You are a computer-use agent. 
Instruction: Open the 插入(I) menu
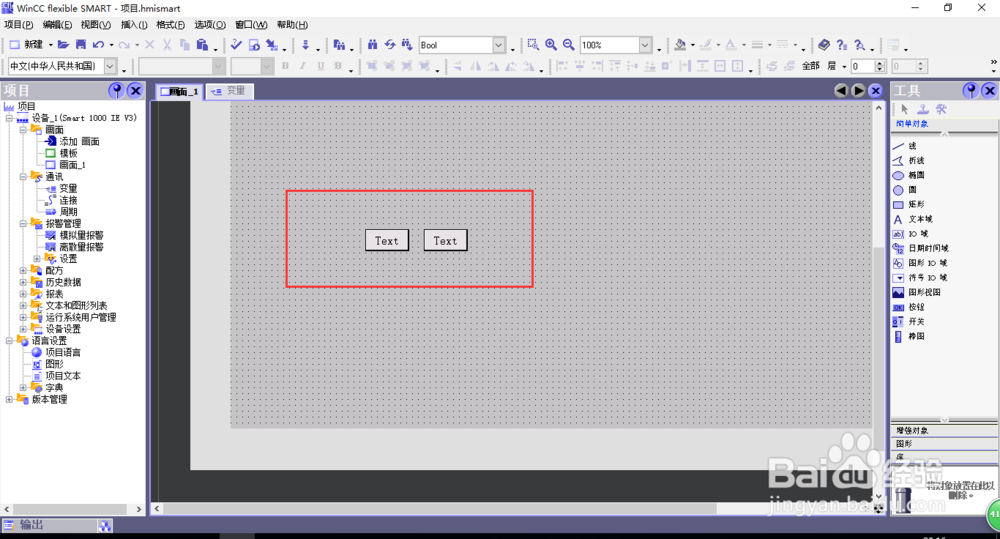pyautogui.click(x=134, y=25)
